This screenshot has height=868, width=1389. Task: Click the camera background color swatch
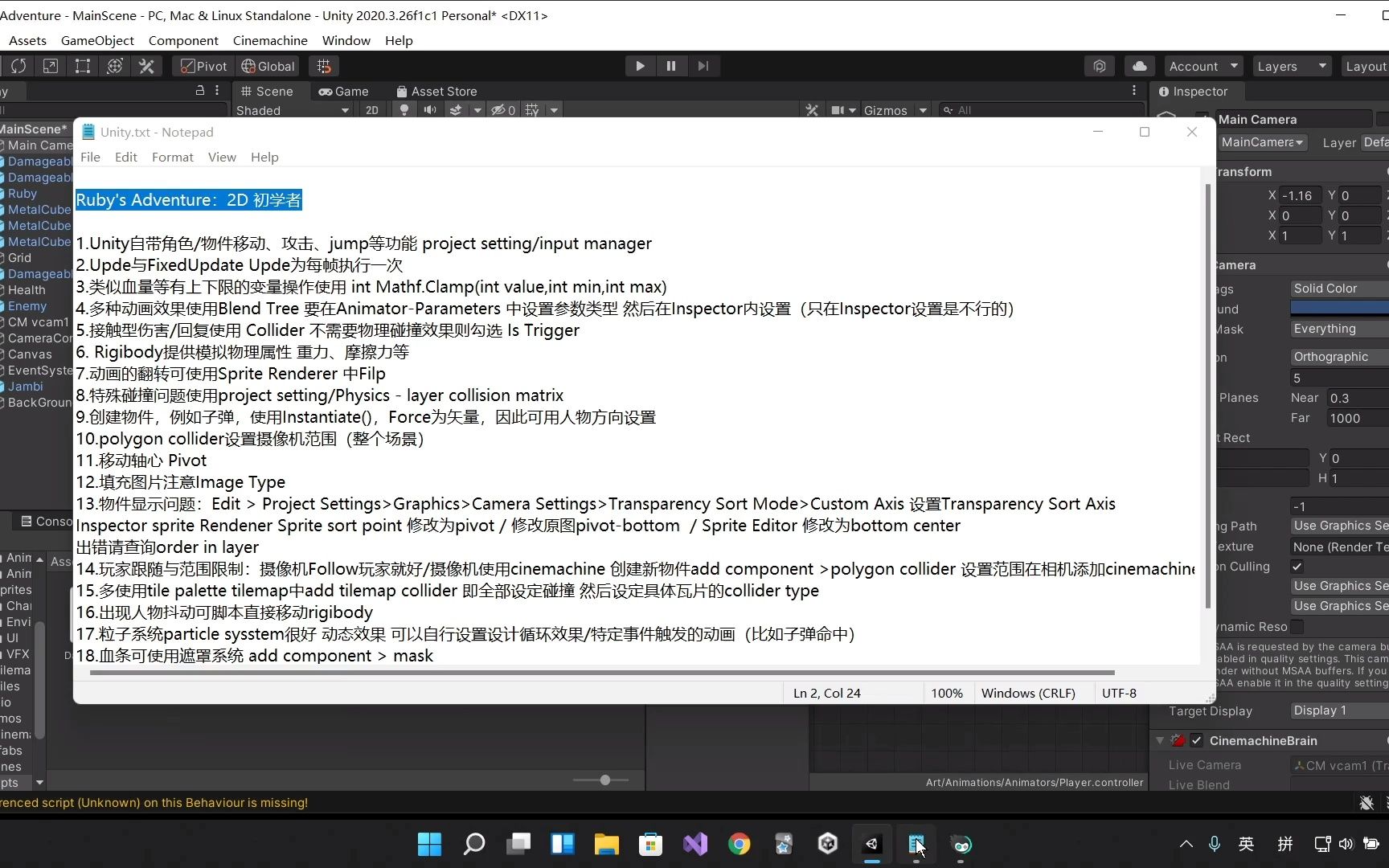[x=1339, y=309]
